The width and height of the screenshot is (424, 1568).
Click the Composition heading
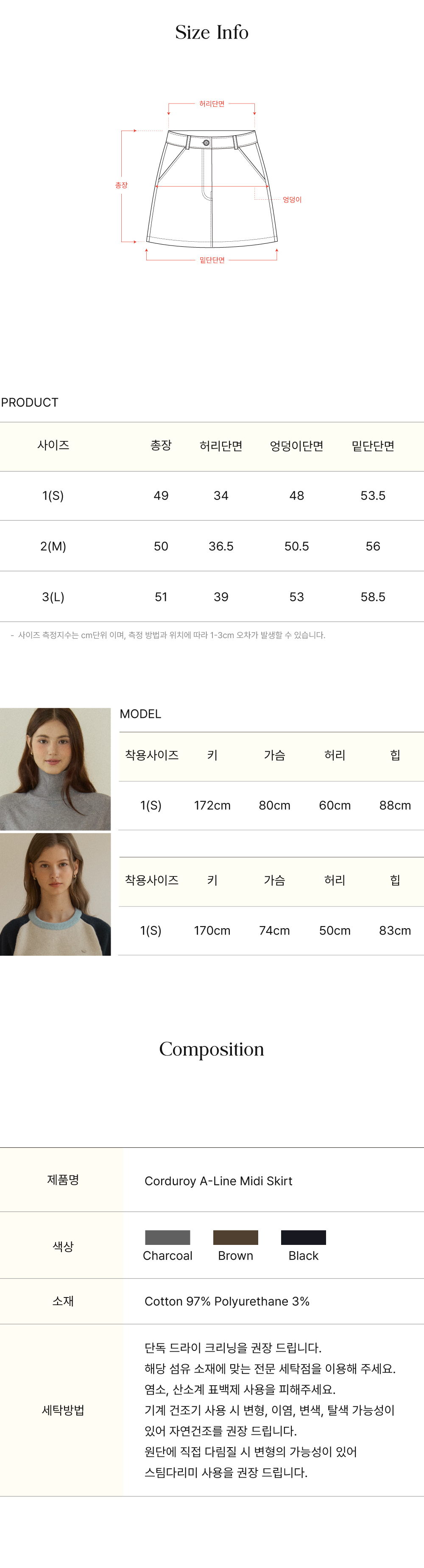[x=212, y=1049]
